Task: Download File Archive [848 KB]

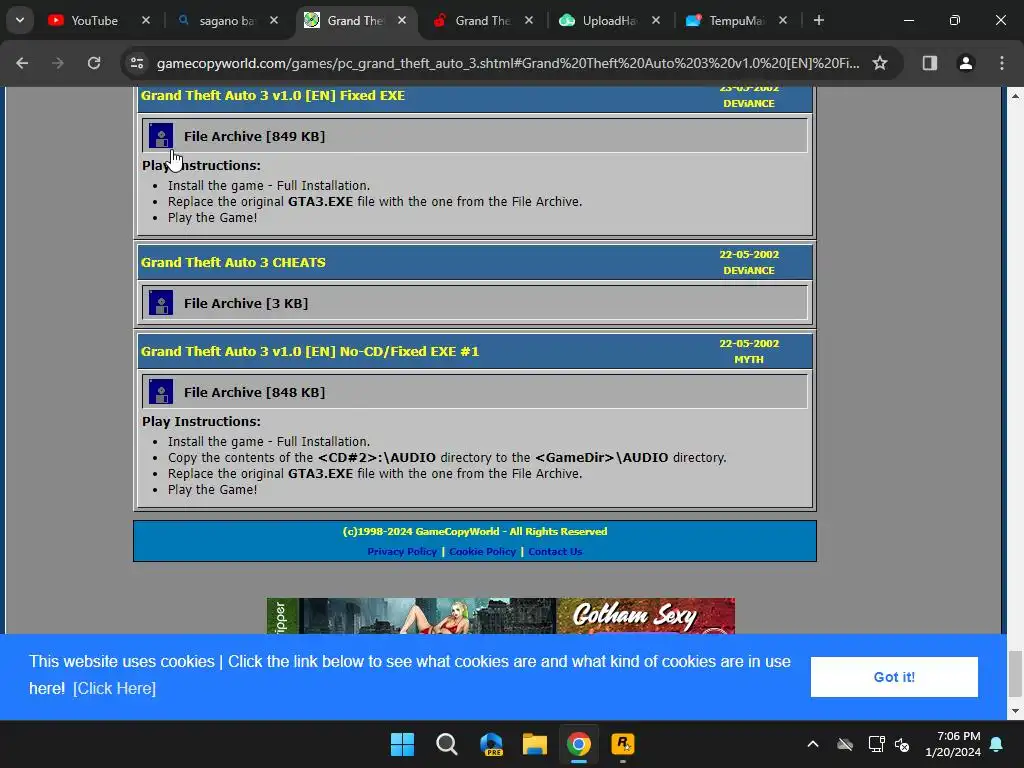Action: pyautogui.click(x=254, y=392)
